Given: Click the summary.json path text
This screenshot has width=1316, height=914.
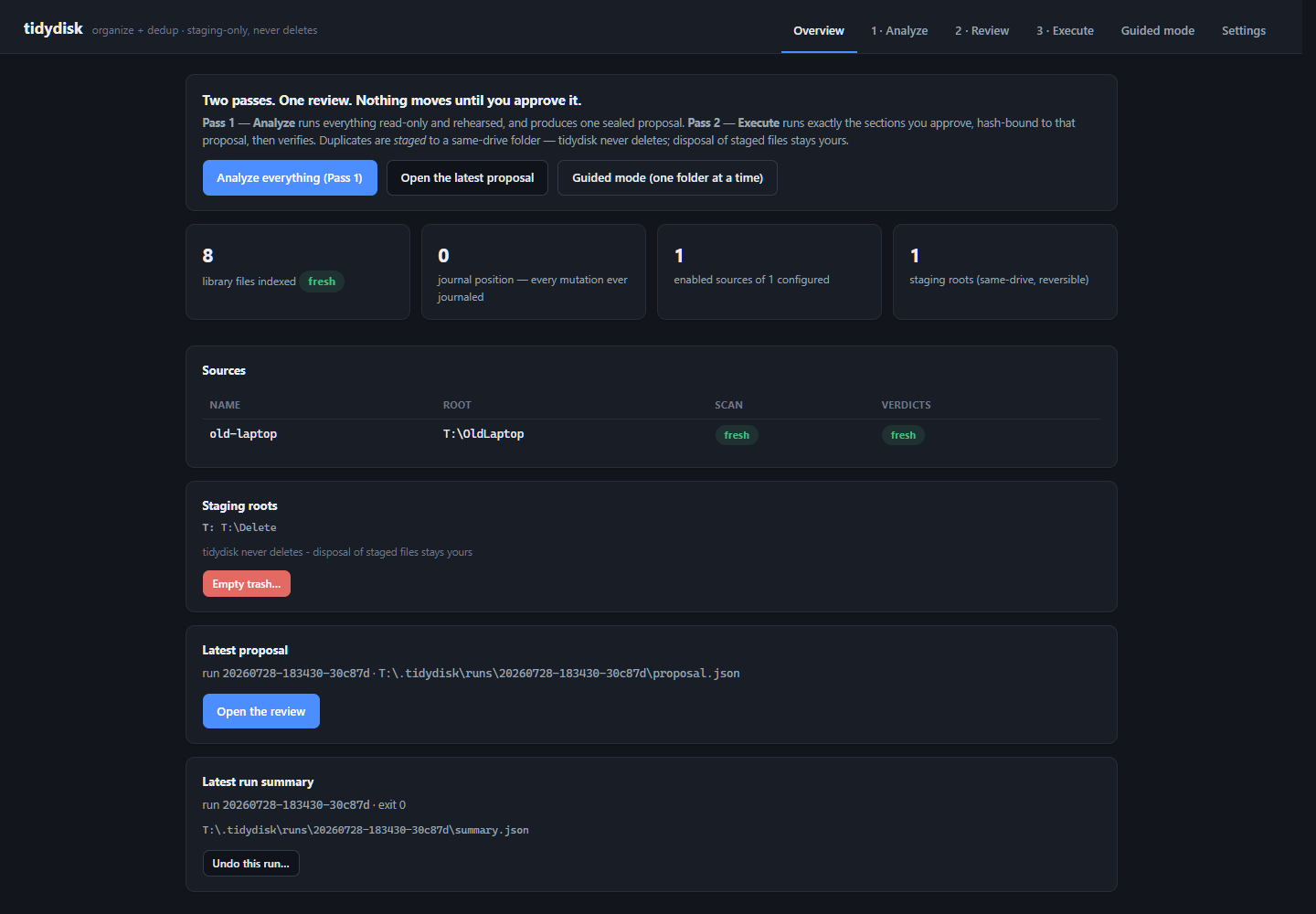Looking at the screenshot, I should click(x=366, y=830).
